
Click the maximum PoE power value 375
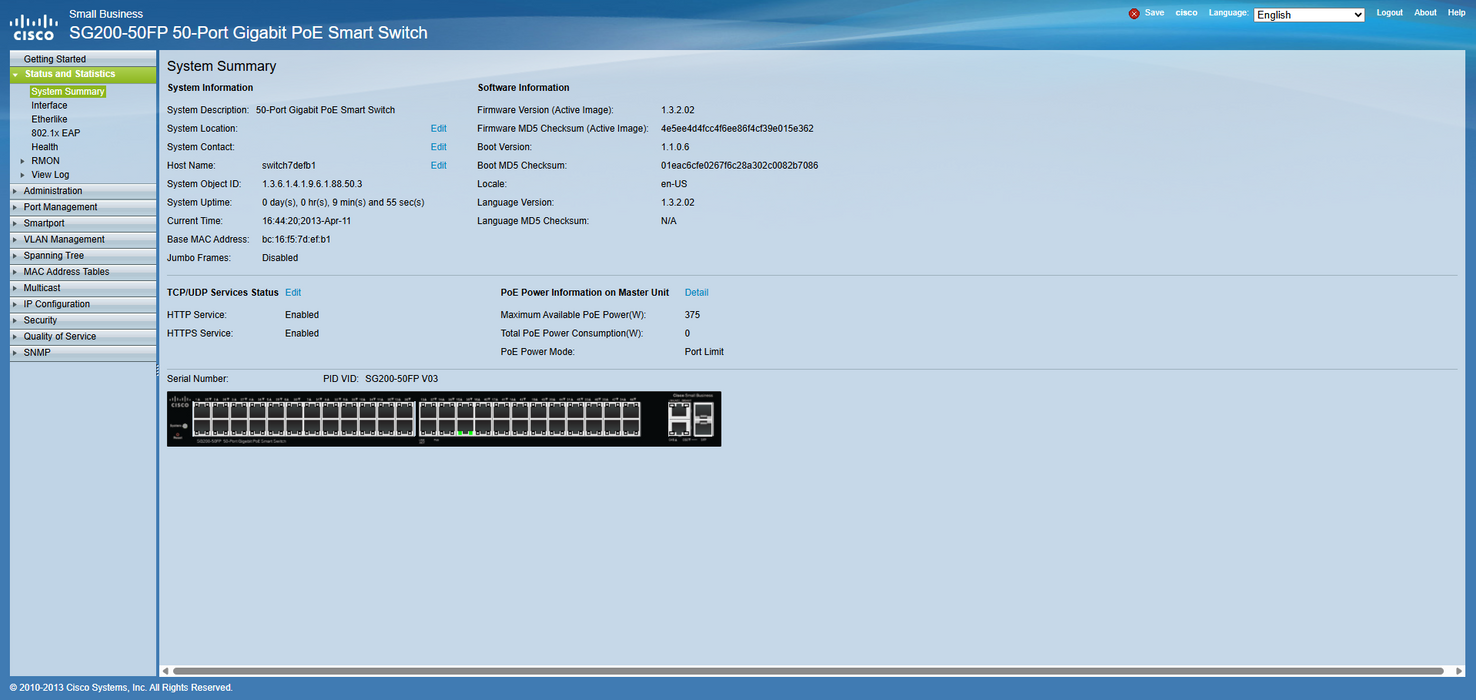pyautogui.click(x=692, y=315)
